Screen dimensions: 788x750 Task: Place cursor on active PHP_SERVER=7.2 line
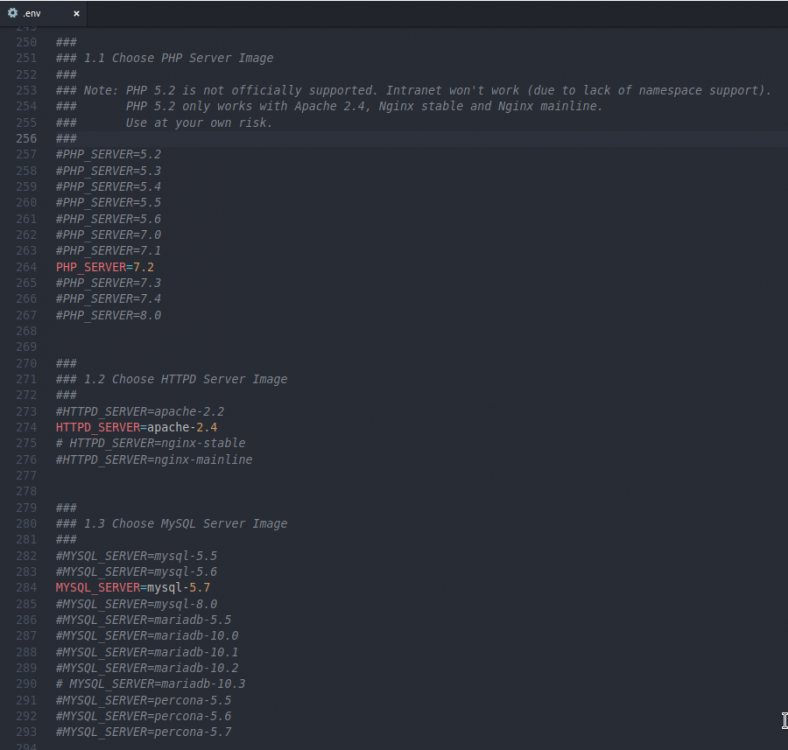pyautogui.click(x=105, y=267)
